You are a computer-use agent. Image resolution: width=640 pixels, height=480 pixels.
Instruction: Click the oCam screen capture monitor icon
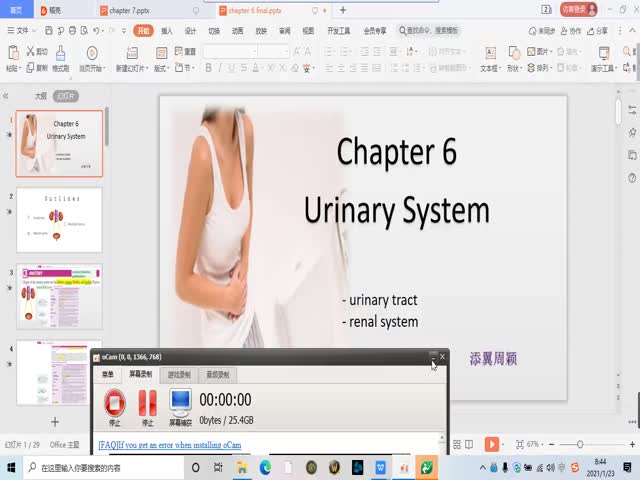coord(180,404)
